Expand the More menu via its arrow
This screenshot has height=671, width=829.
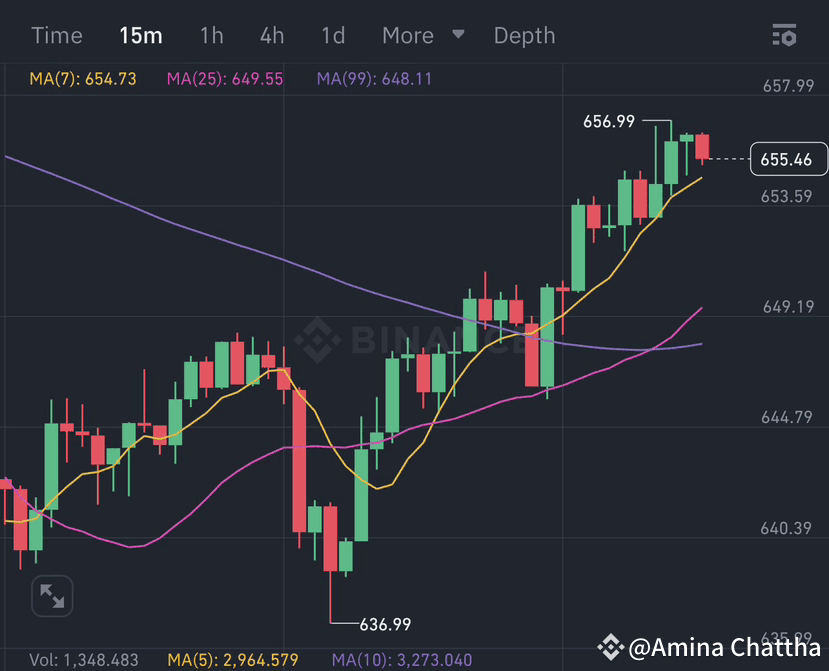coord(457,36)
